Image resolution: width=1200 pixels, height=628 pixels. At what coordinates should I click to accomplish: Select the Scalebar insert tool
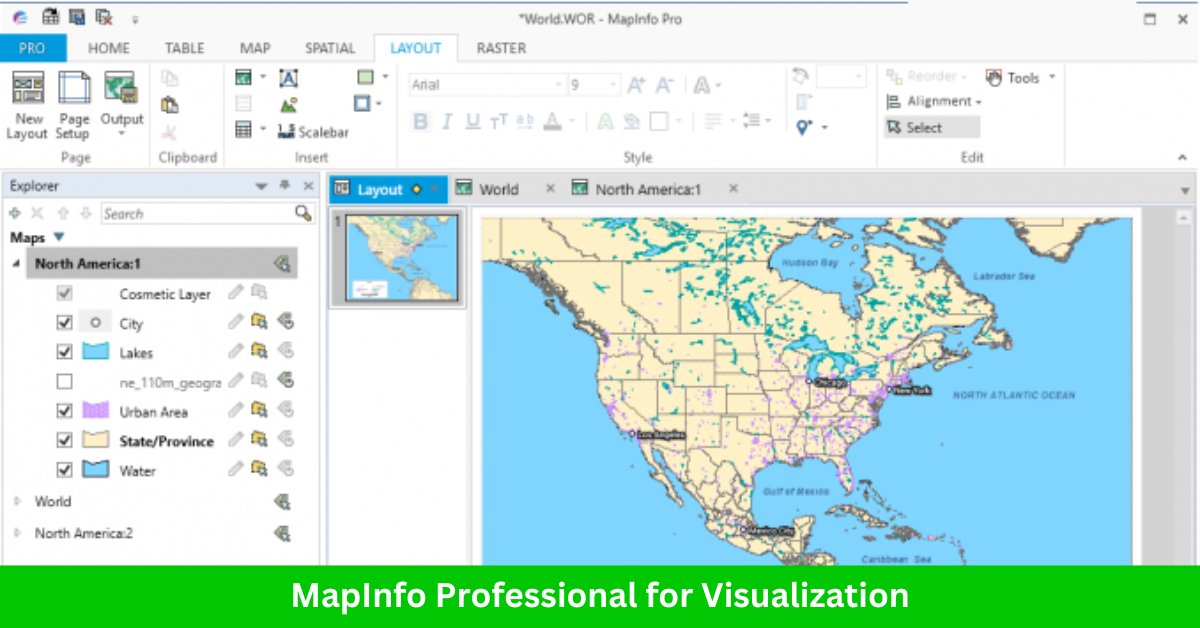pyautogui.click(x=319, y=131)
